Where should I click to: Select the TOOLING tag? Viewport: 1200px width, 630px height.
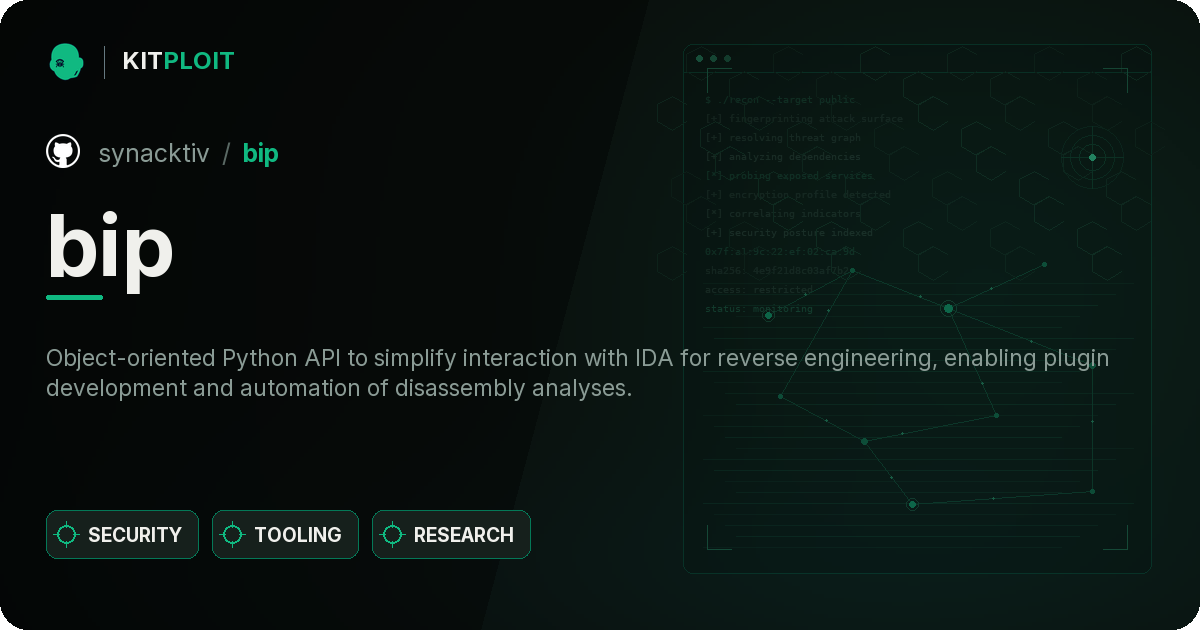(285, 535)
